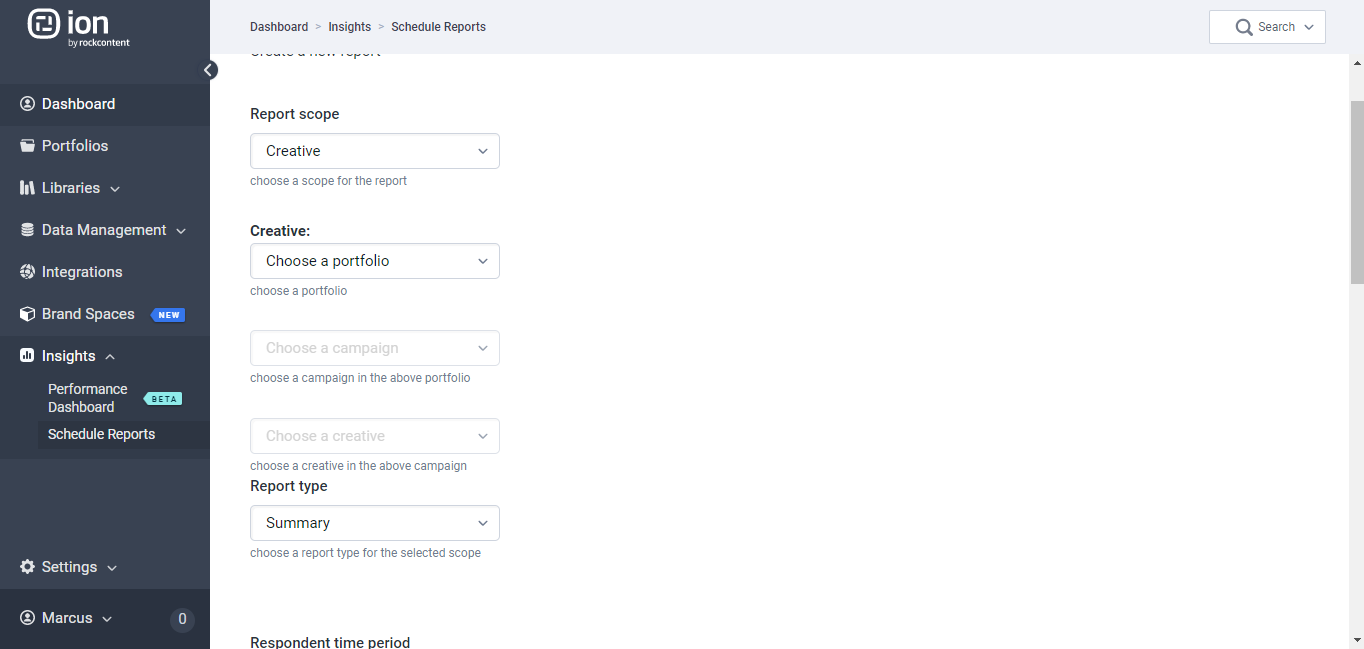Click the Dashboard breadcrumb link
1364x649 pixels.
pos(279,27)
